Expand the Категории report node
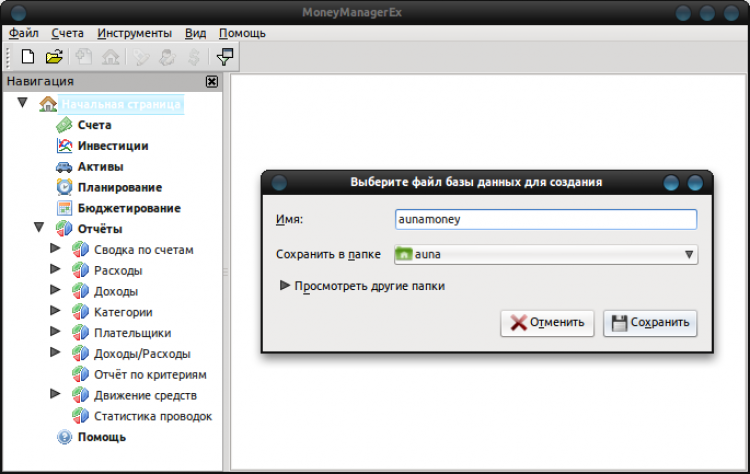The height and width of the screenshot is (474, 750). pos(55,311)
